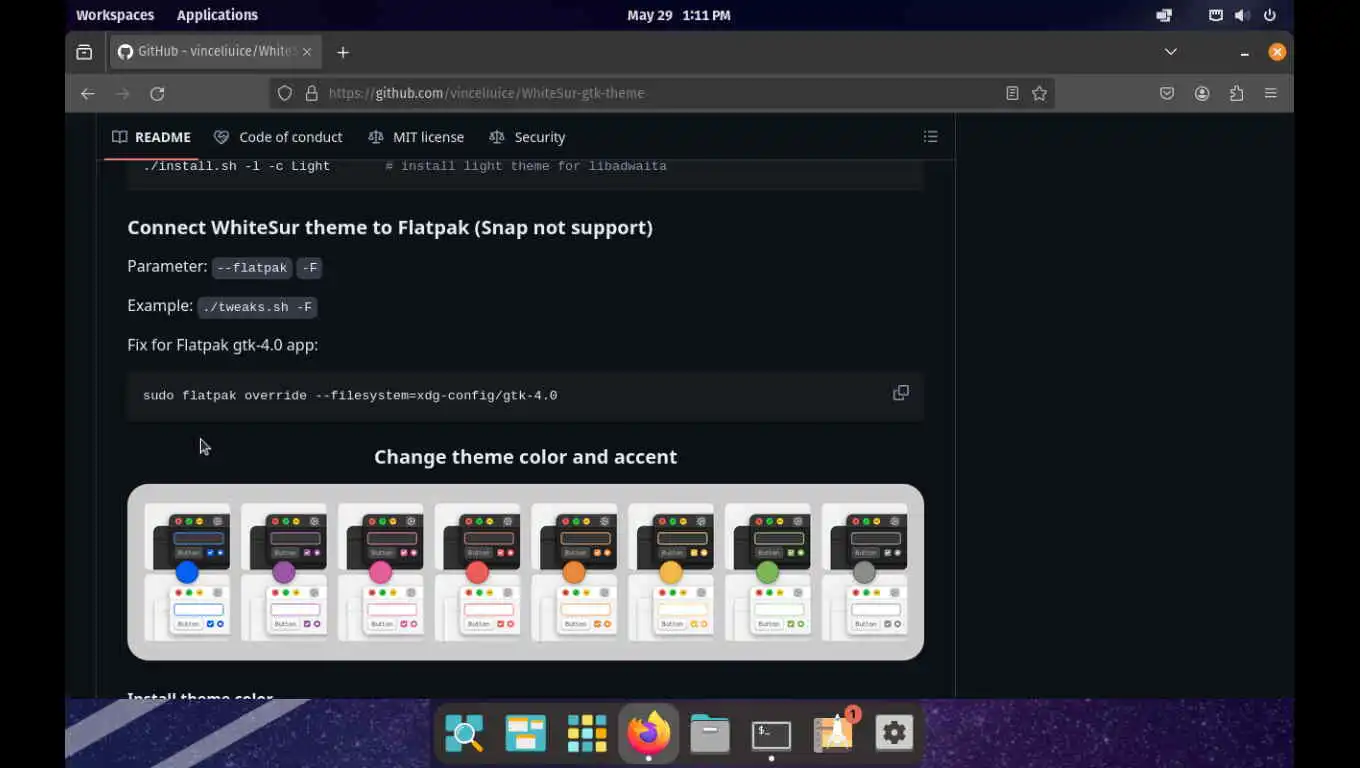Open Pop Shop rocket dock icon

(833, 734)
